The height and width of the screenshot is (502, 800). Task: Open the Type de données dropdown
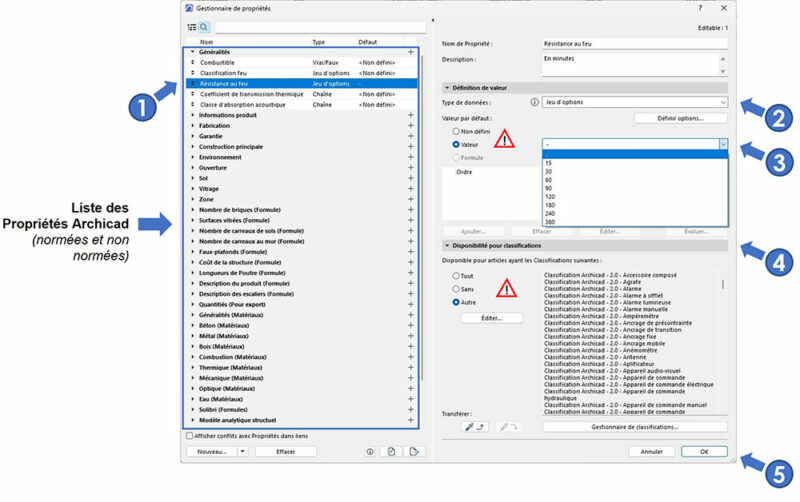635,103
